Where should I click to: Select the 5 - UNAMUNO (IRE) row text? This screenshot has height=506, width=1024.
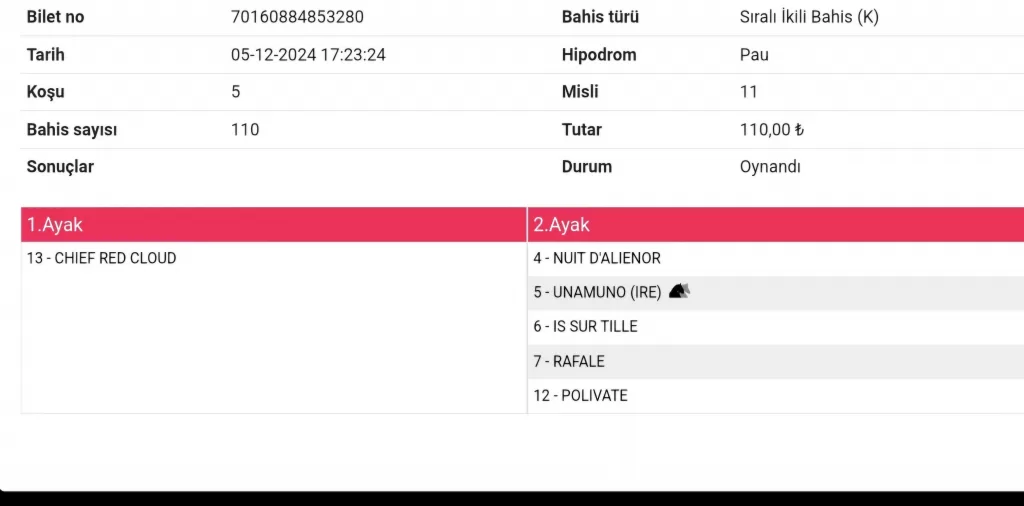[x=597, y=293]
